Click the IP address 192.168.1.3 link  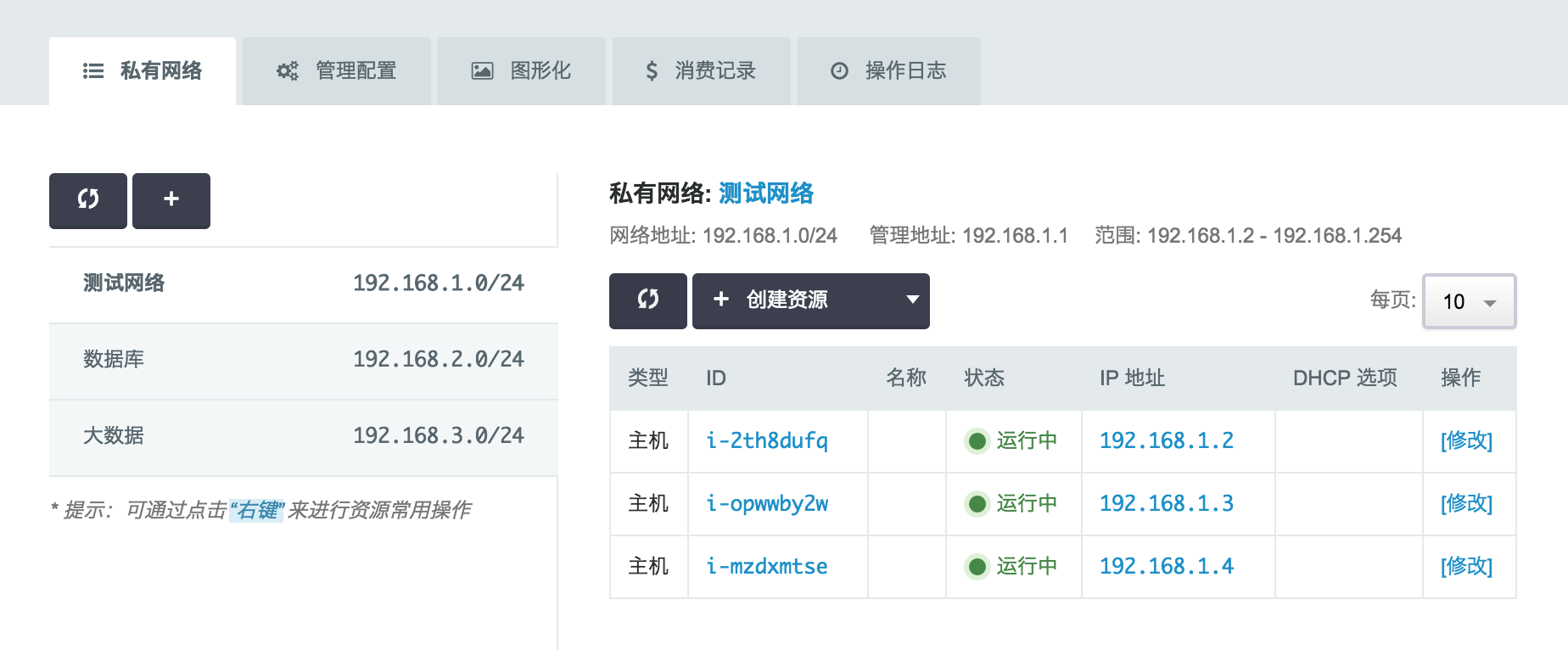(1166, 504)
